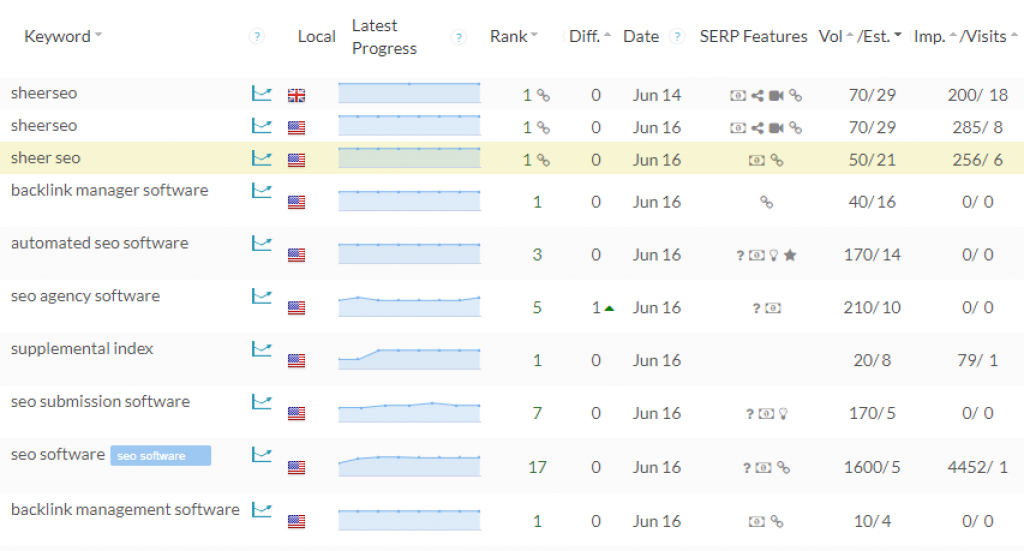Open keyword backlink management software

125,510
